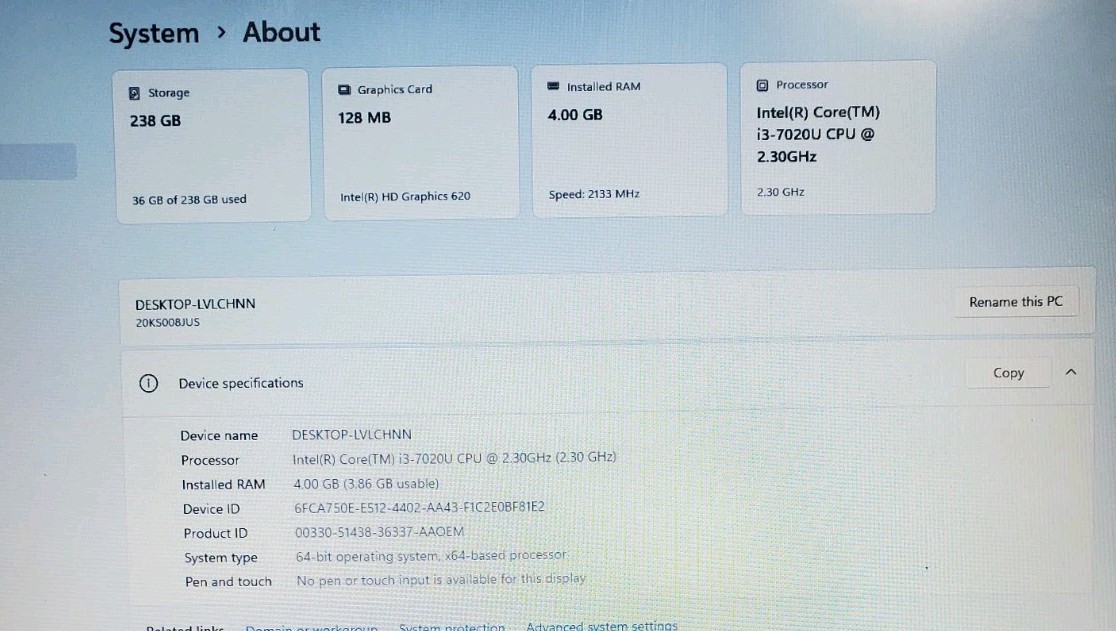Click the text 'Speed: 2133 MHz'
The width and height of the screenshot is (1116, 631).
(x=594, y=193)
